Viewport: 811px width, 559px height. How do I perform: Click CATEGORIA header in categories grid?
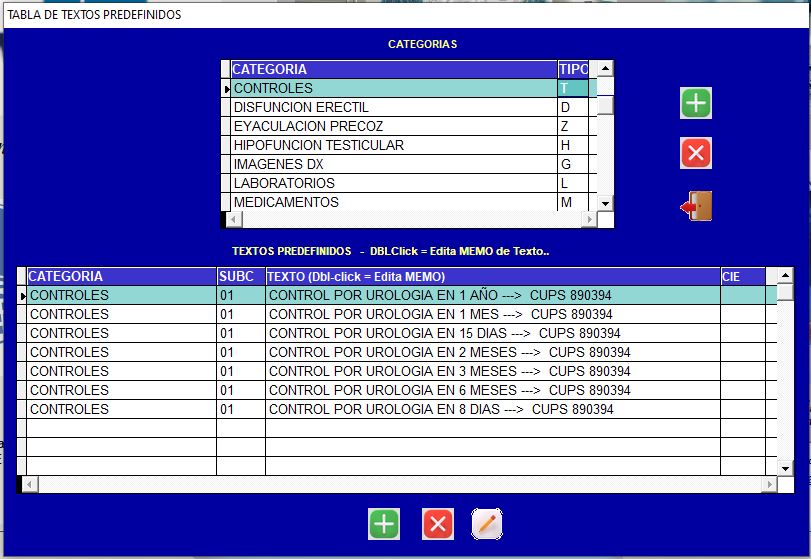[x=394, y=69]
